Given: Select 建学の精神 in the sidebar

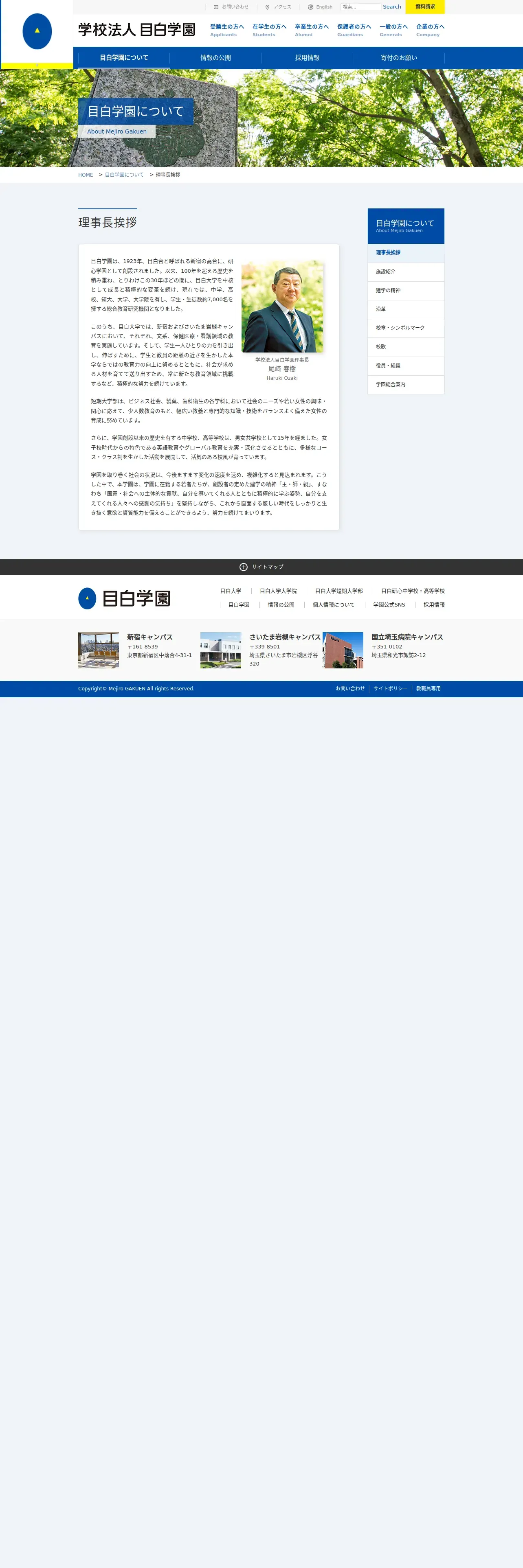Looking at the screenshot, I should 406,290.
